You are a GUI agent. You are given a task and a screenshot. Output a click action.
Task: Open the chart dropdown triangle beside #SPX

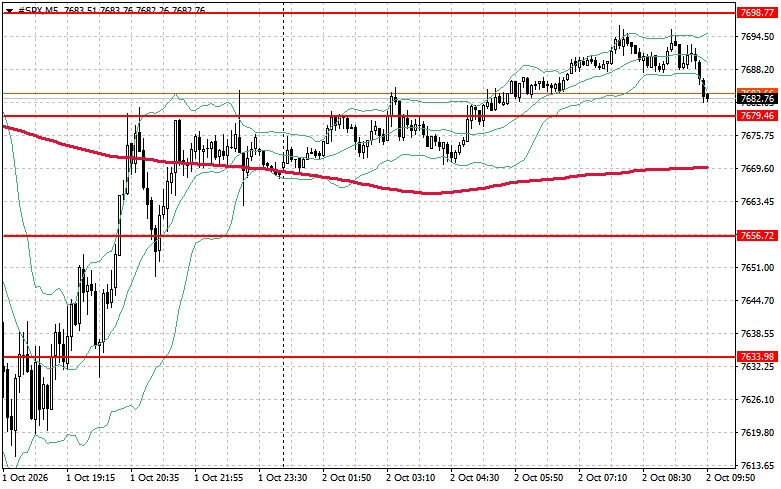[9, 11]
